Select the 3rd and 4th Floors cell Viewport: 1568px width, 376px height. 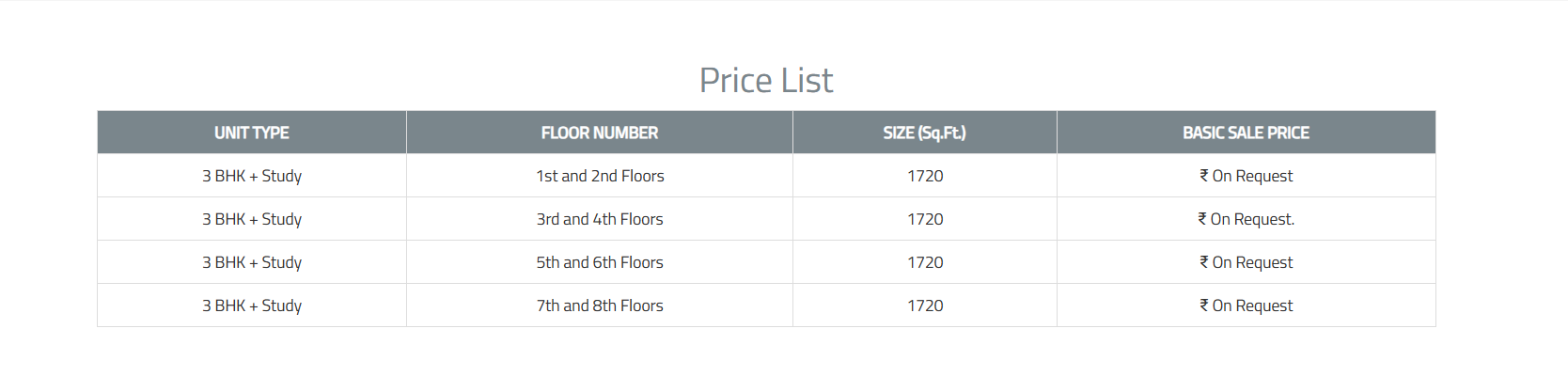(x=600, y=219)
